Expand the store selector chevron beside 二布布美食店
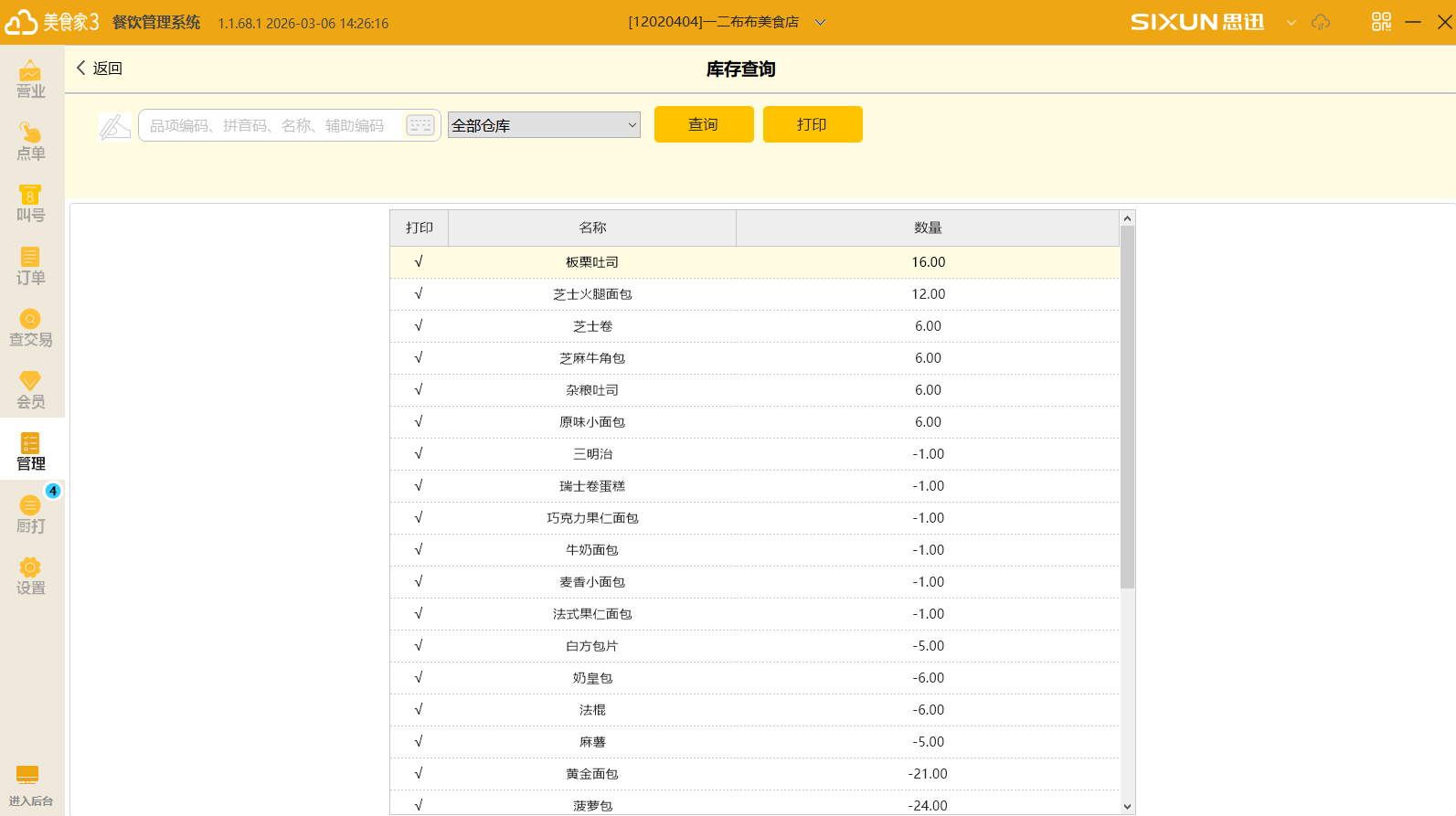The width and height of the screenshot is (1456, 816). [x=820, y=23]
